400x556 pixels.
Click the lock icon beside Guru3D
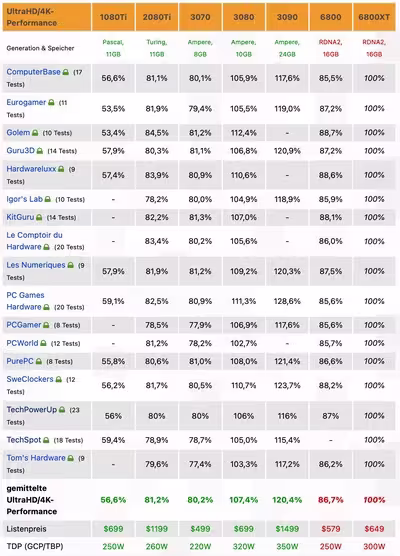(40, 151)
